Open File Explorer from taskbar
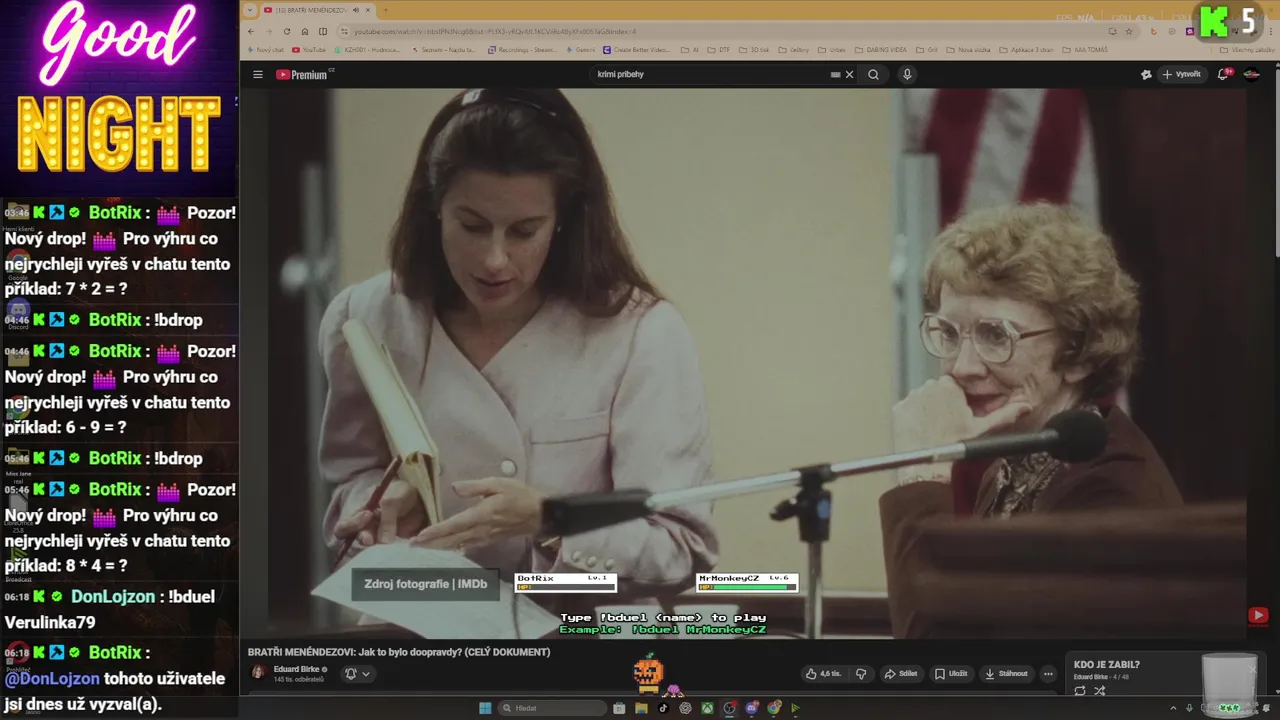Screen dimensions: 1280x720 [x=641, y=708]
